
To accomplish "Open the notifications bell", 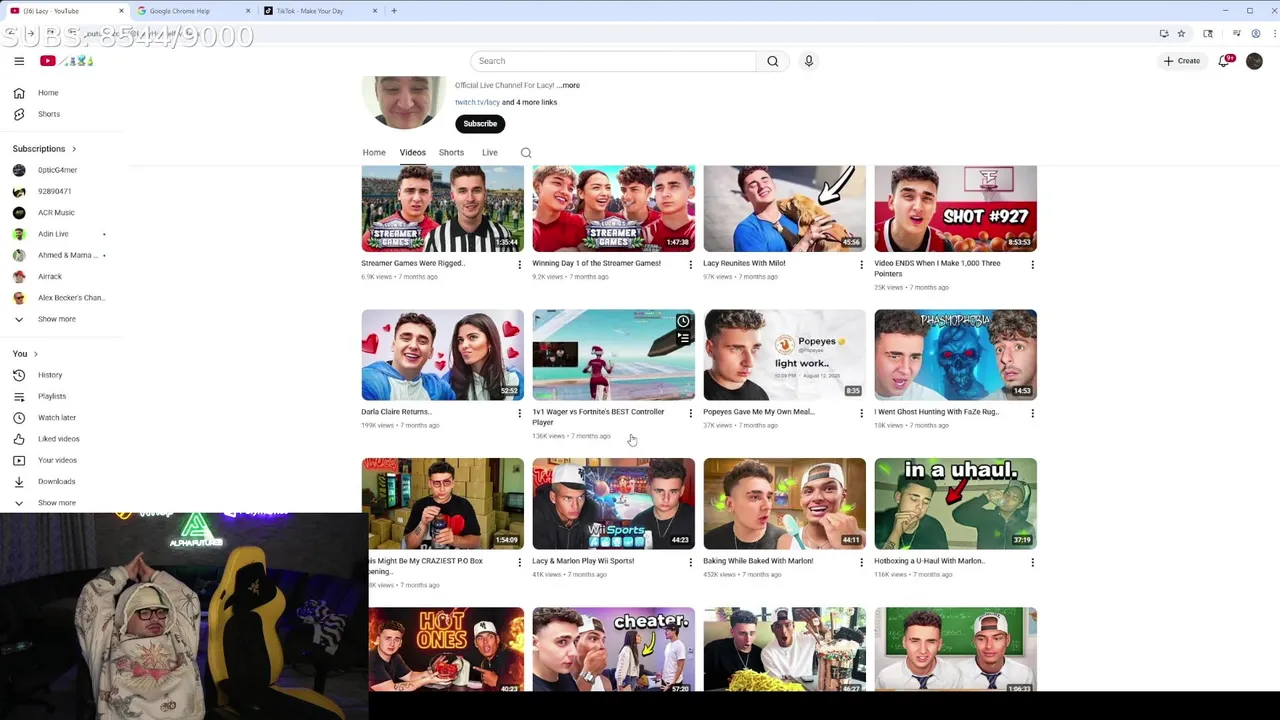I will pyautogui.click(x=1225, y=61).
